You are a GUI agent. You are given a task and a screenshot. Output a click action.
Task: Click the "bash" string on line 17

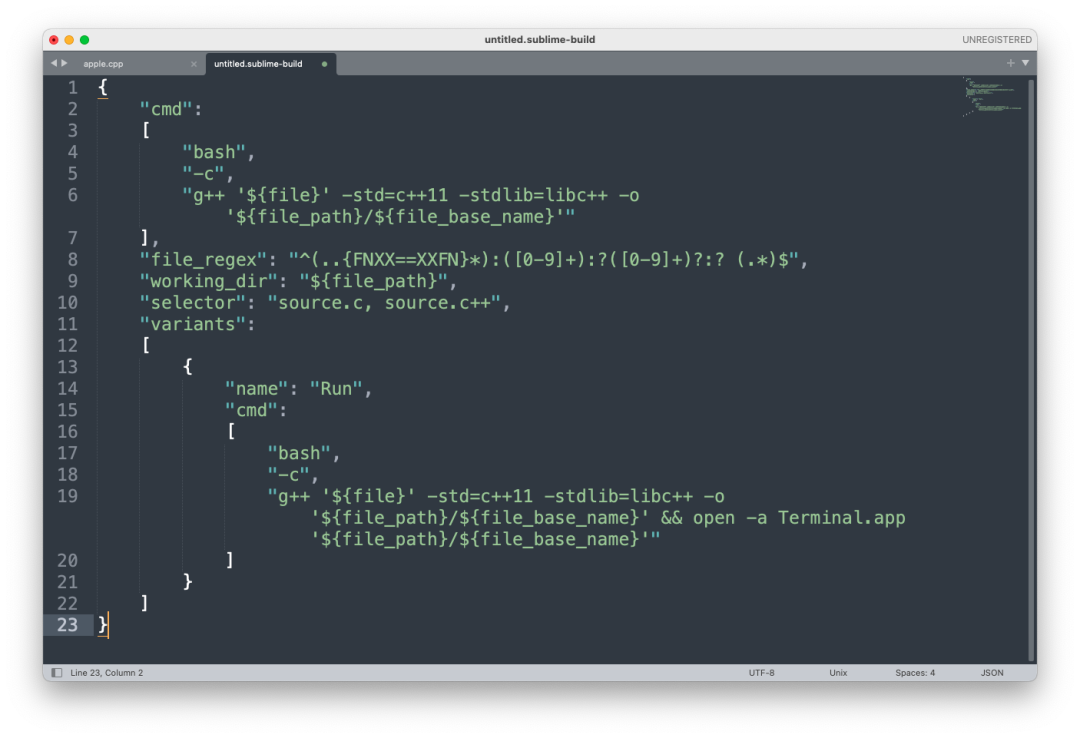[299, 453]
